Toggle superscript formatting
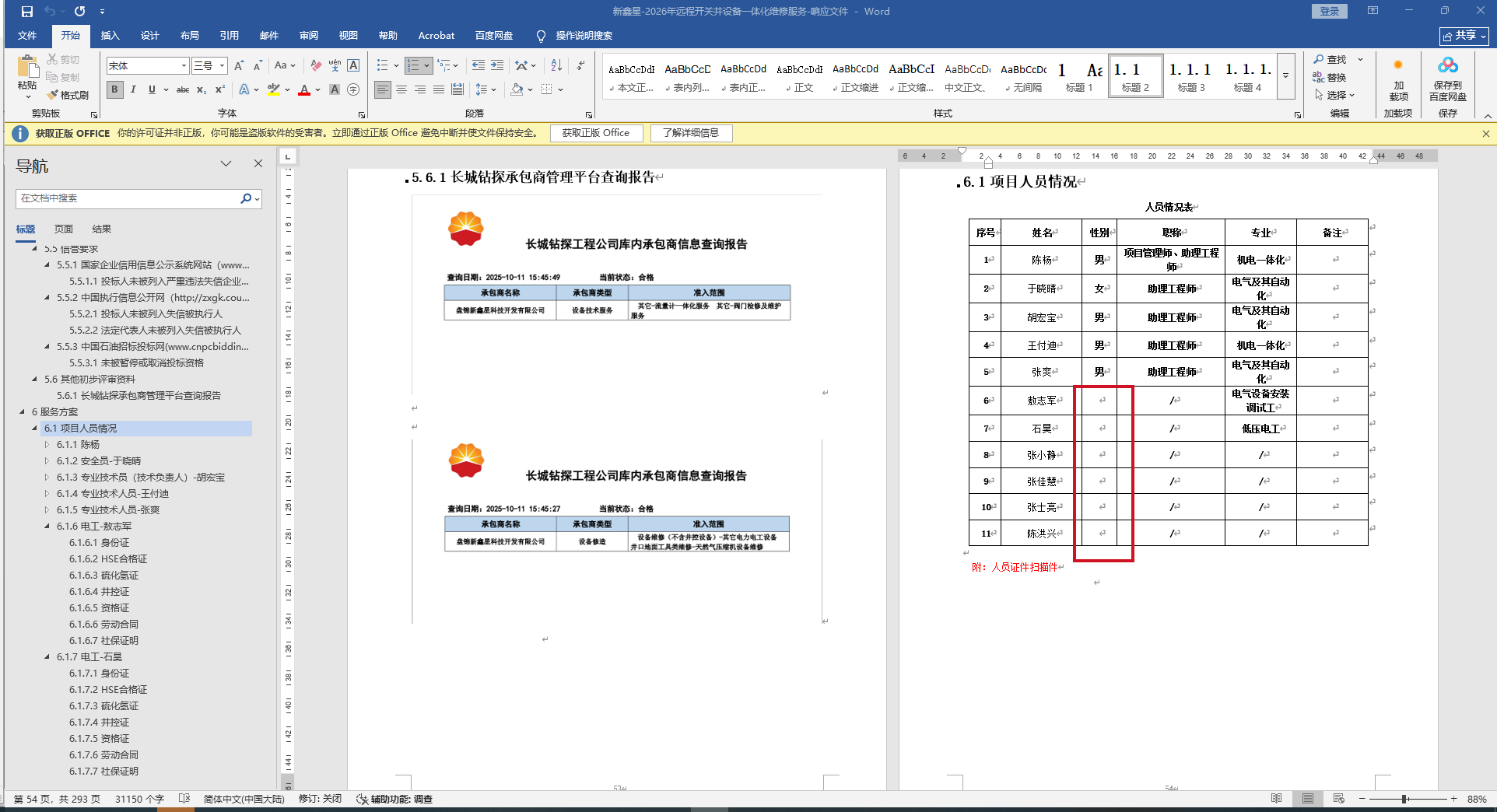 [x=220, y=89]
